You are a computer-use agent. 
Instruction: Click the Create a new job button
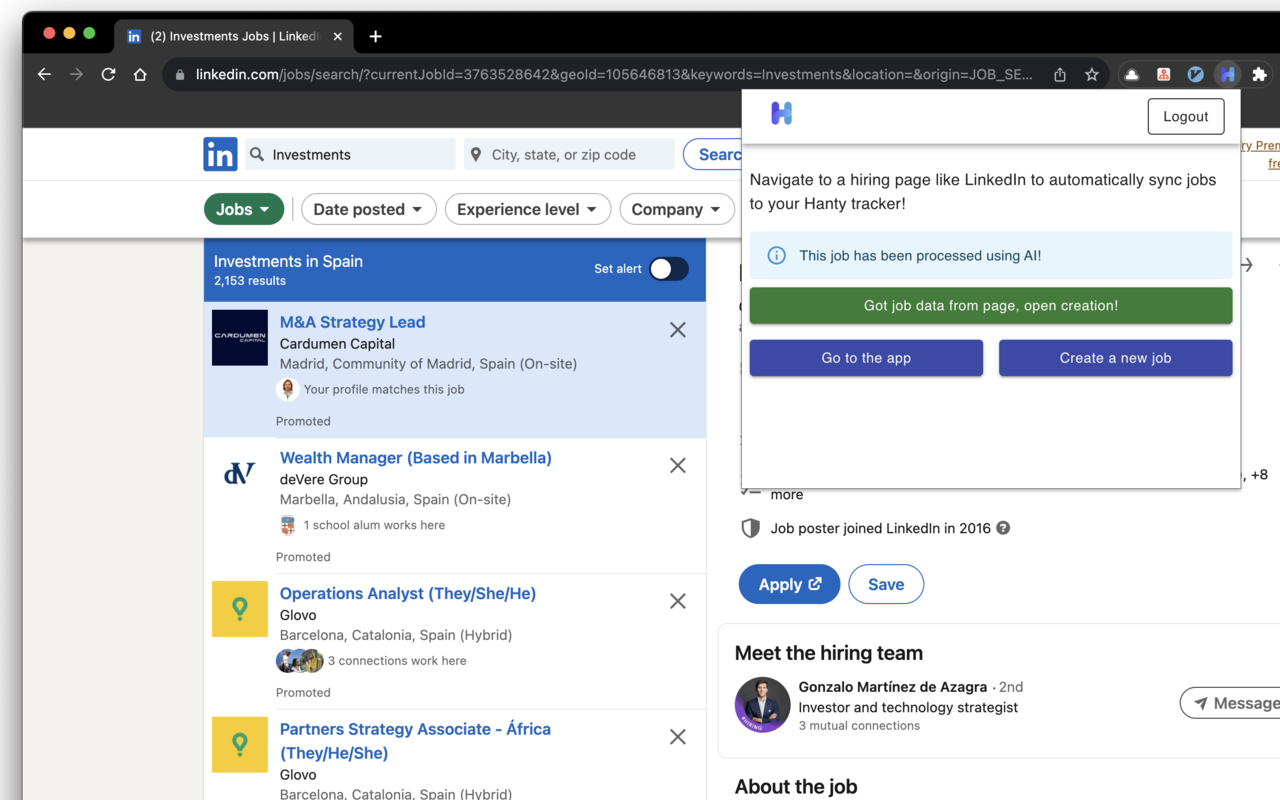click(1115, 358)
